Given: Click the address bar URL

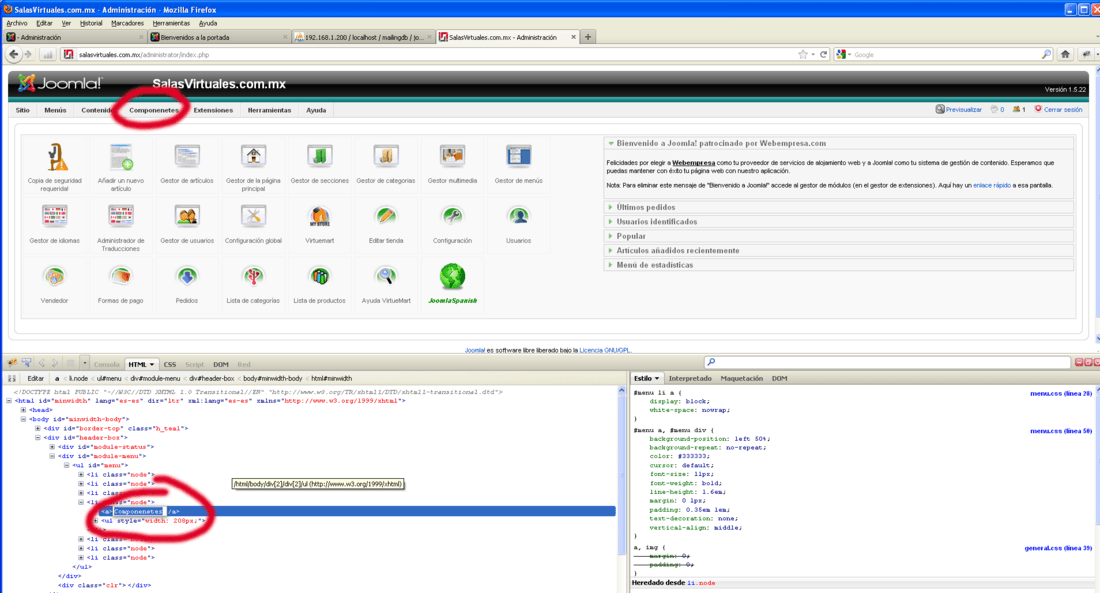Looking at the screenshot, I should pos(144,54).
